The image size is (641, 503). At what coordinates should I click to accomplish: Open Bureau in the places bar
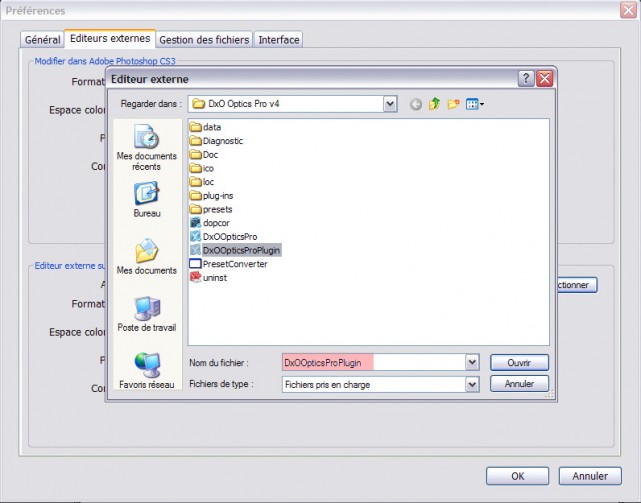pos(146,200)
